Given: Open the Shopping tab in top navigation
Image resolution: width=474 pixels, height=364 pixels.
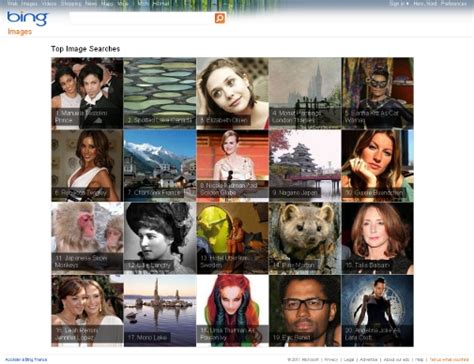Looking at the screenshot, I should click(71, 4).
